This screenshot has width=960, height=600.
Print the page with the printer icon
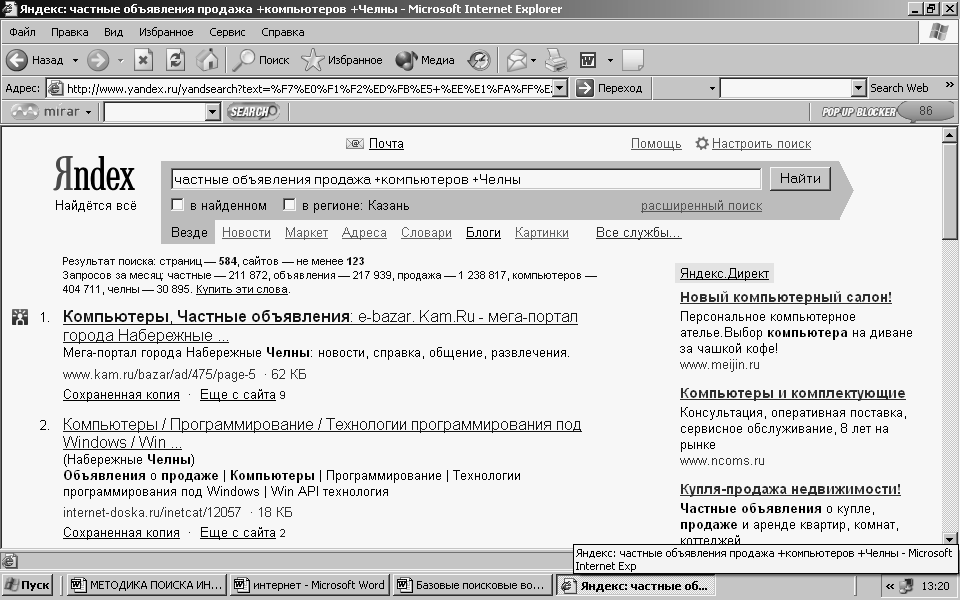pos(556,60)
